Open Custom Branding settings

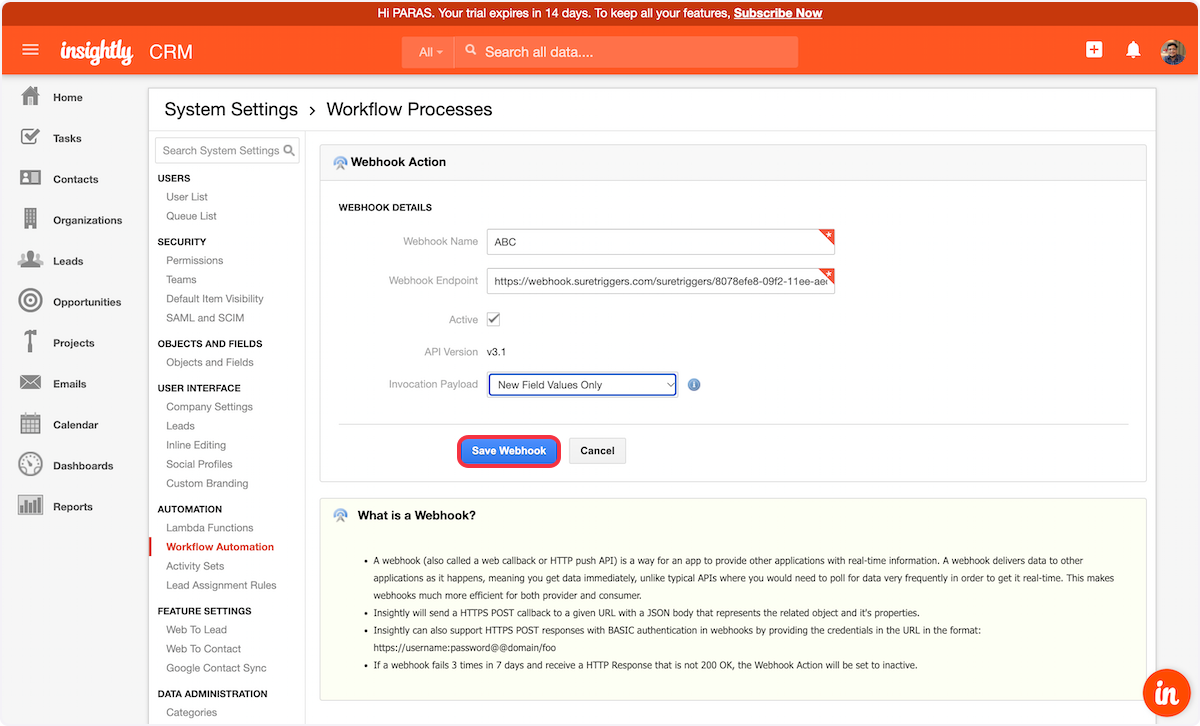[x=207, y=483]
